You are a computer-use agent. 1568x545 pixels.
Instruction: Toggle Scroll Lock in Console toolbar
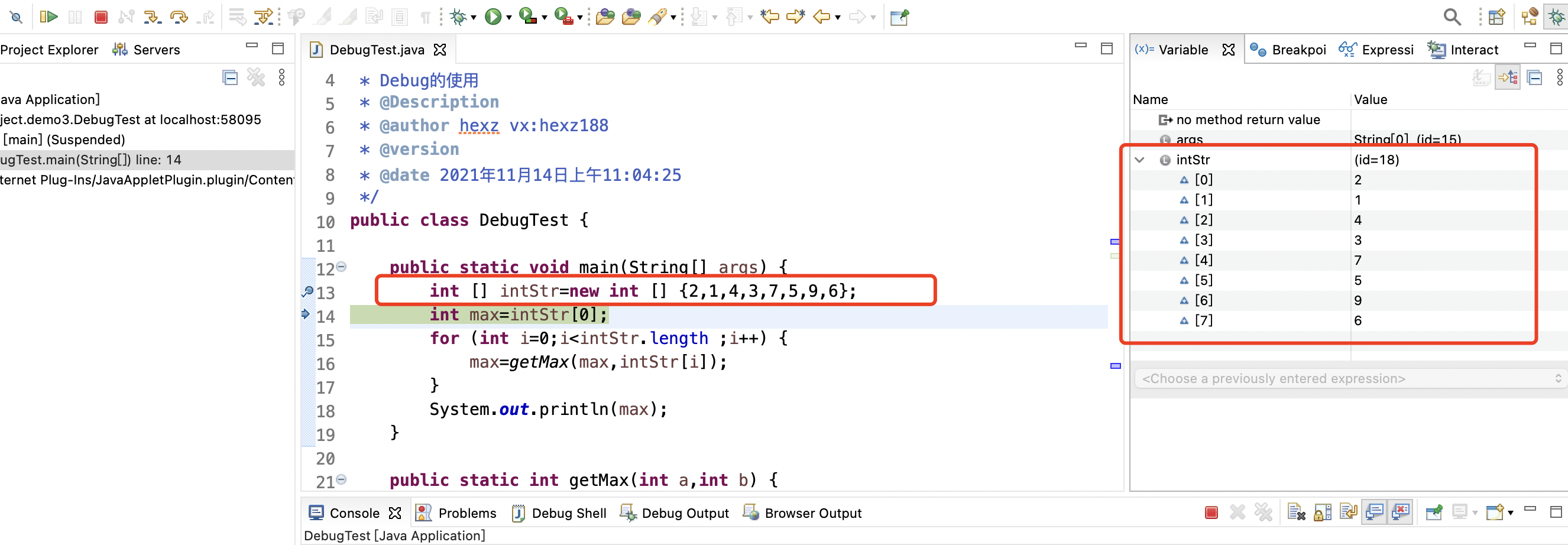(x=1323, y=512)
